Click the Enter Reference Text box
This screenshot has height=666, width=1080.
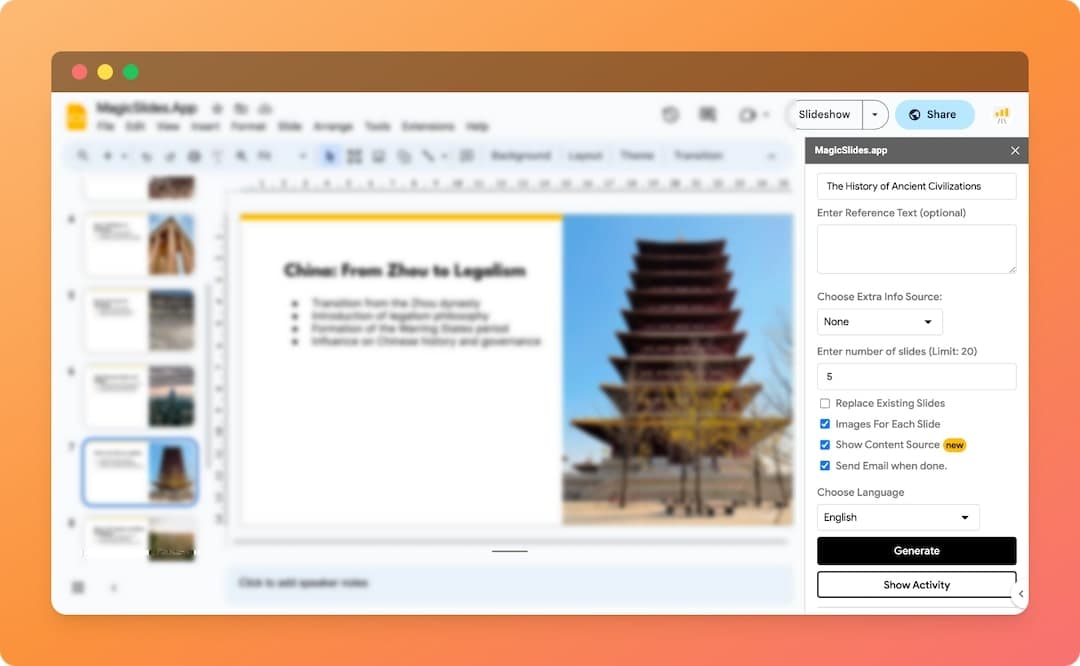pos(916,249)
